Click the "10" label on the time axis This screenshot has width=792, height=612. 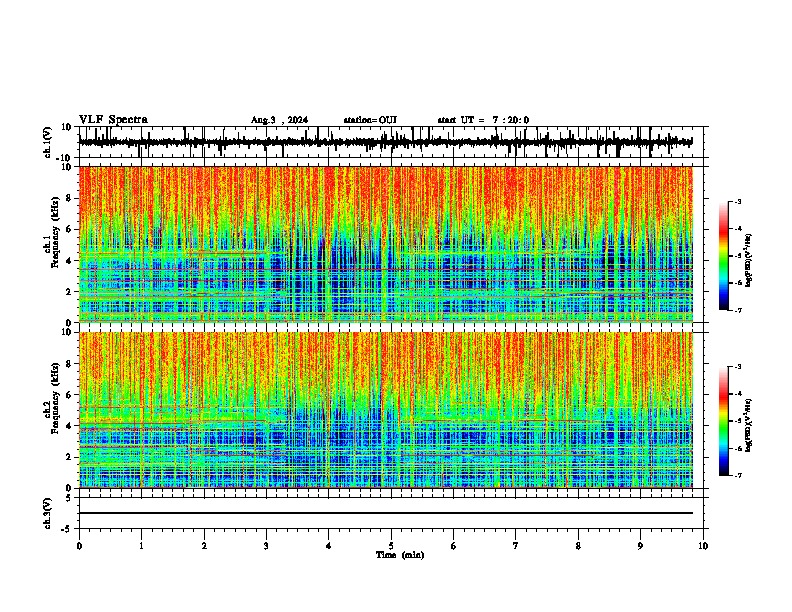pos(703,546)
